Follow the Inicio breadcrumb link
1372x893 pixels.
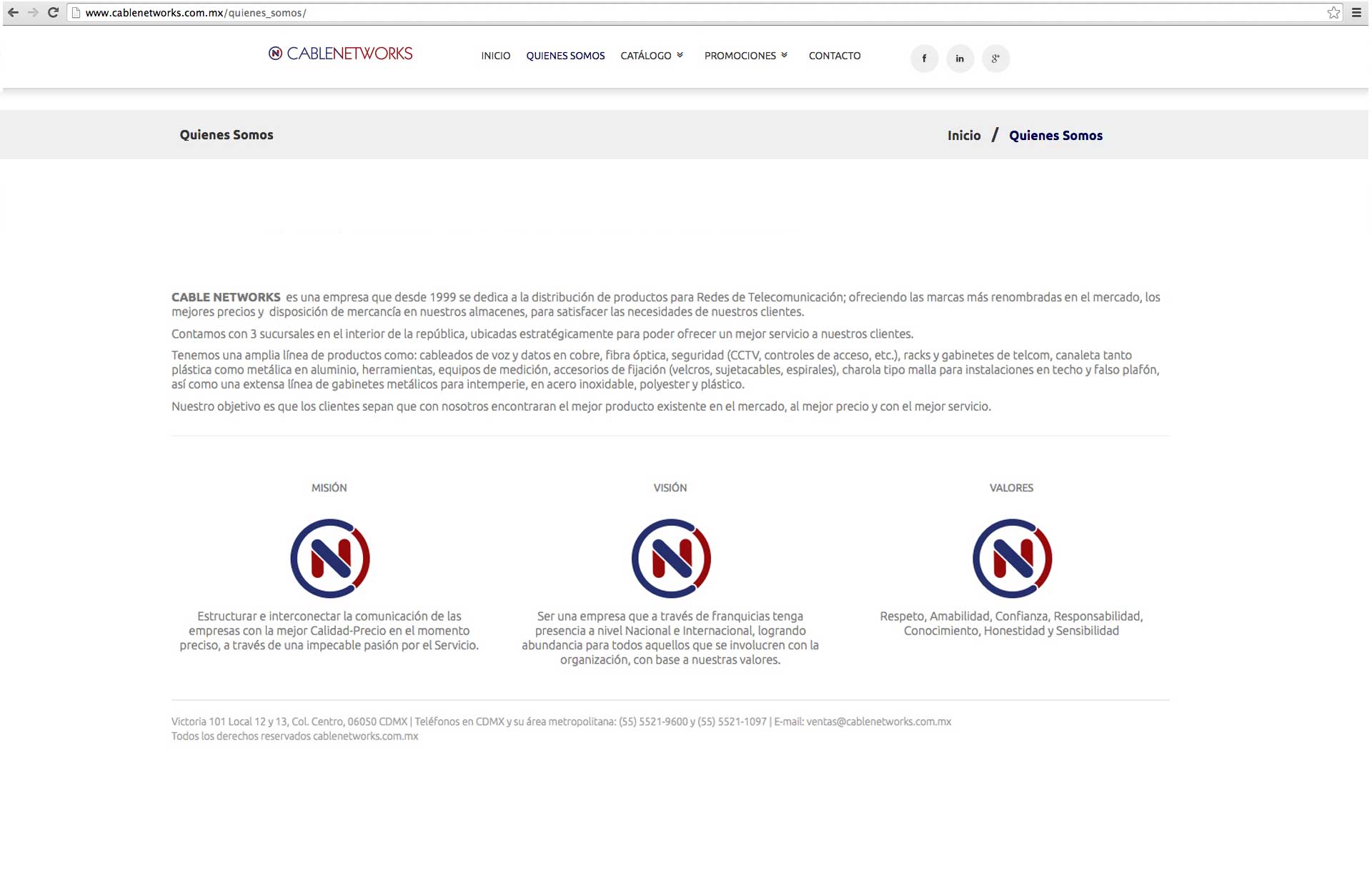pyautogui.click(x=964, y=136)
